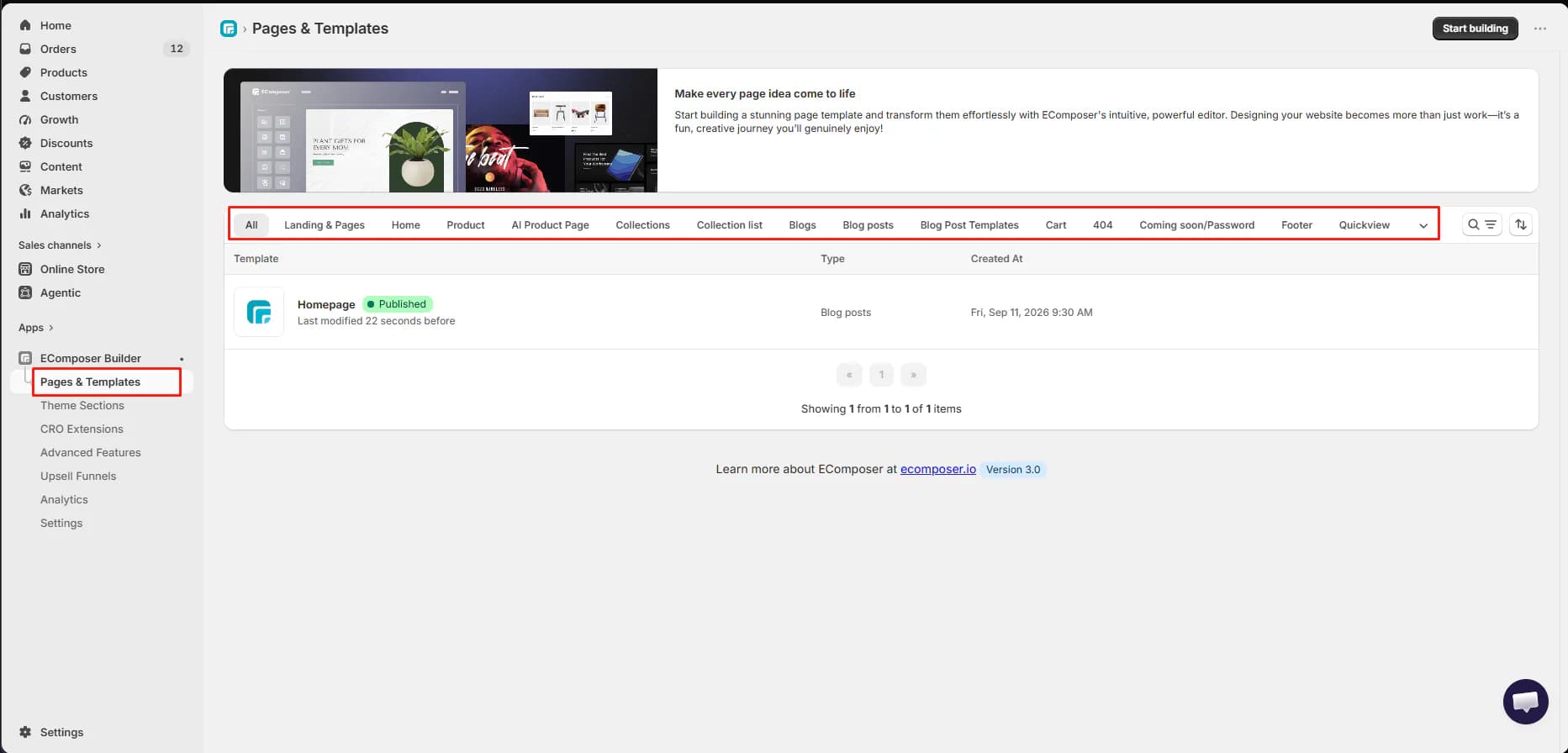Open the AI Product Page tab
This screenshot has height=753, width=1568.
[551, 225]
